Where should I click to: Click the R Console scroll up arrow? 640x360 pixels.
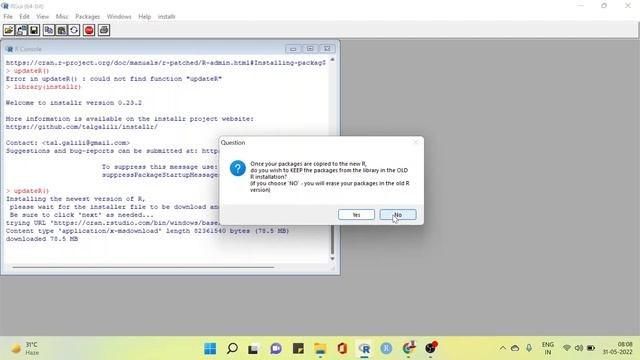tap(332, 60)
